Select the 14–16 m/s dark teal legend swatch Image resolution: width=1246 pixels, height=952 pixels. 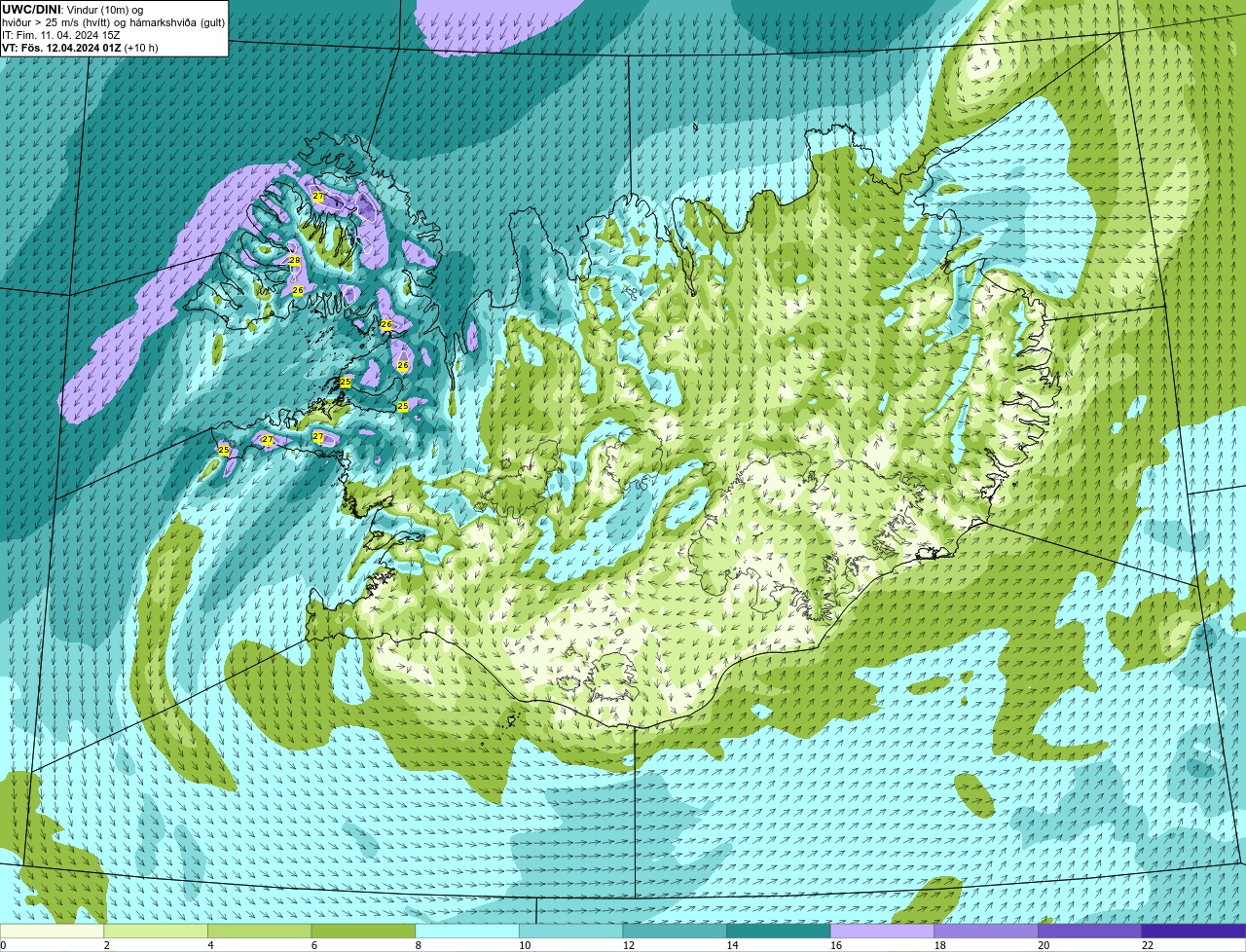pos(779,931)
